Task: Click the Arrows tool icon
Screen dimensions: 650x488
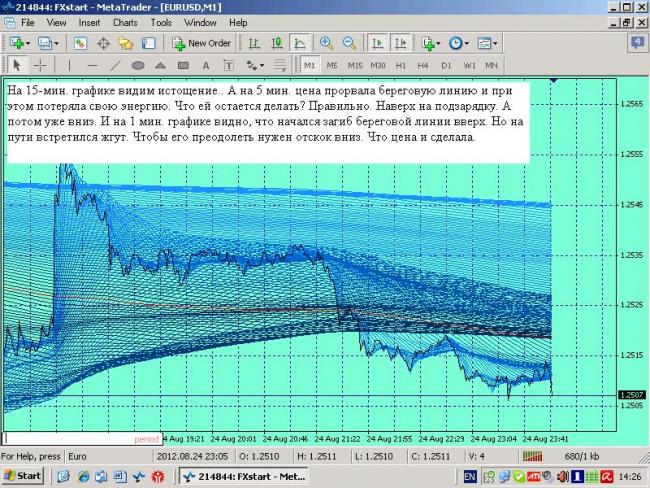Action: coord(251,66)
